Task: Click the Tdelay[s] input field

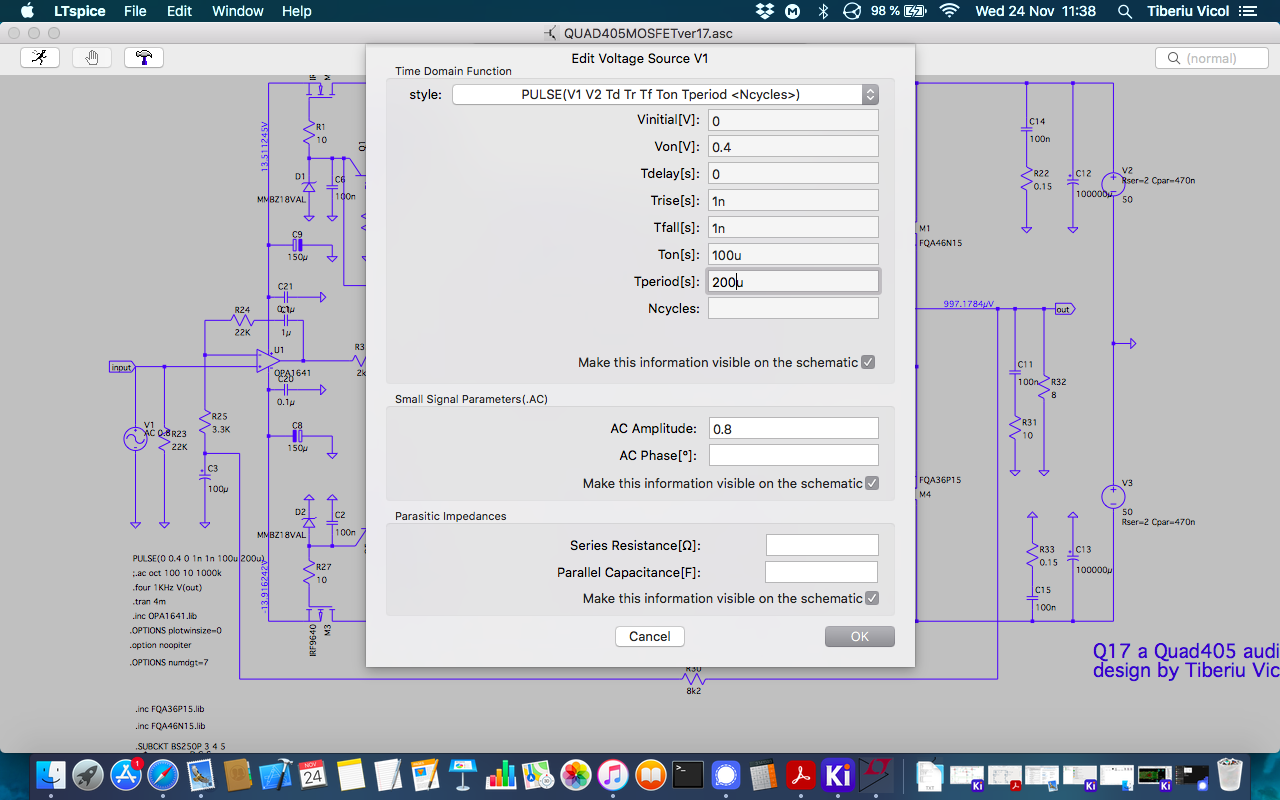Action: (x=793, y=174)
